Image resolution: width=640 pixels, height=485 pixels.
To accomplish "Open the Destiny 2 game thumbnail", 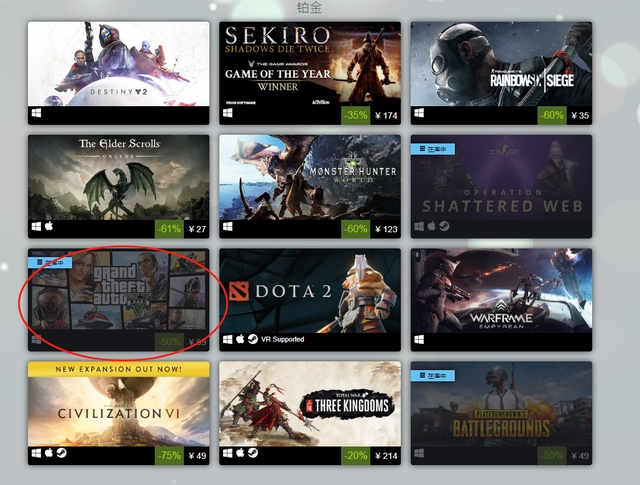I will point(118,64).
